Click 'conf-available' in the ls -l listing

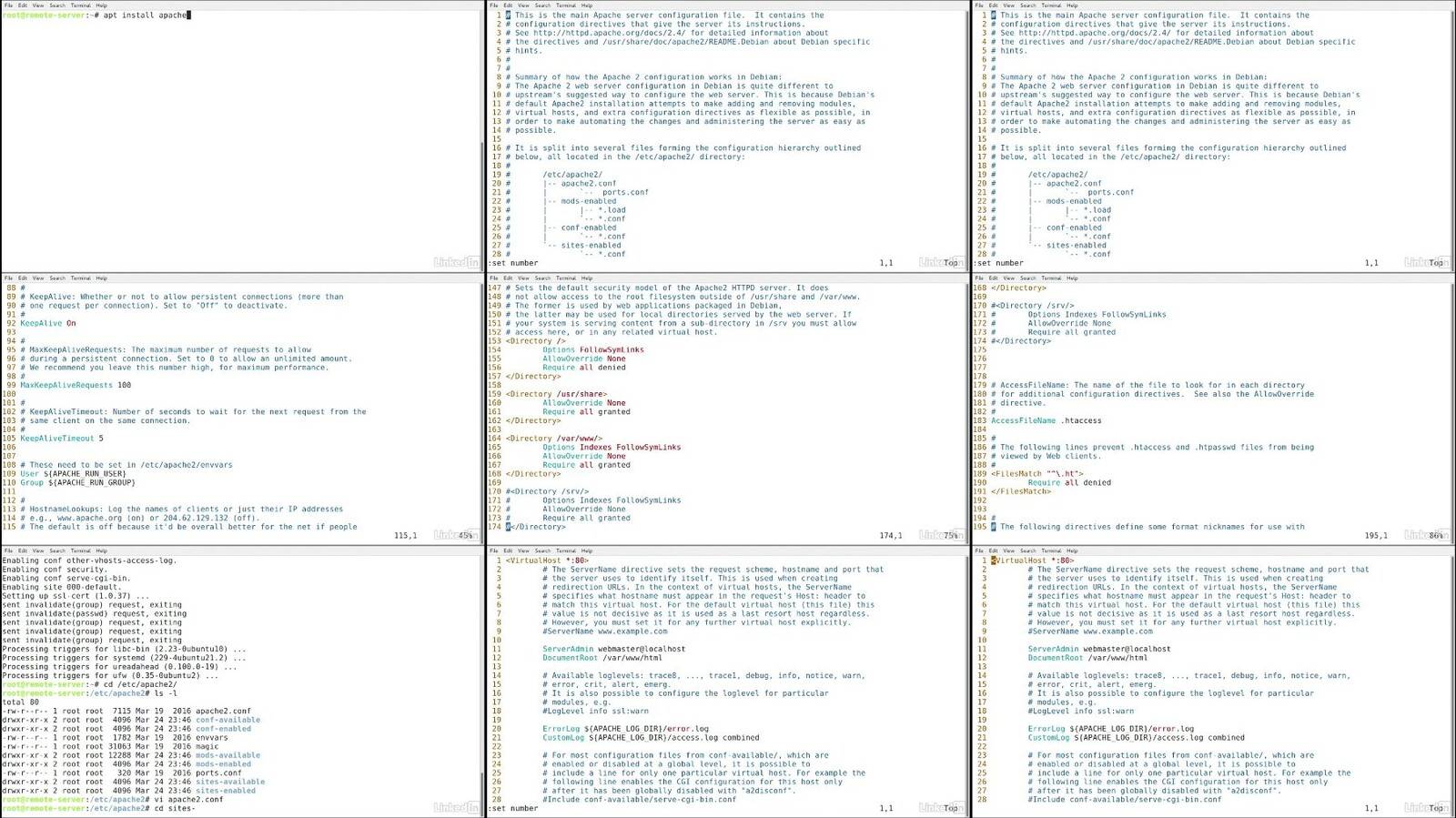click(227, 721)
